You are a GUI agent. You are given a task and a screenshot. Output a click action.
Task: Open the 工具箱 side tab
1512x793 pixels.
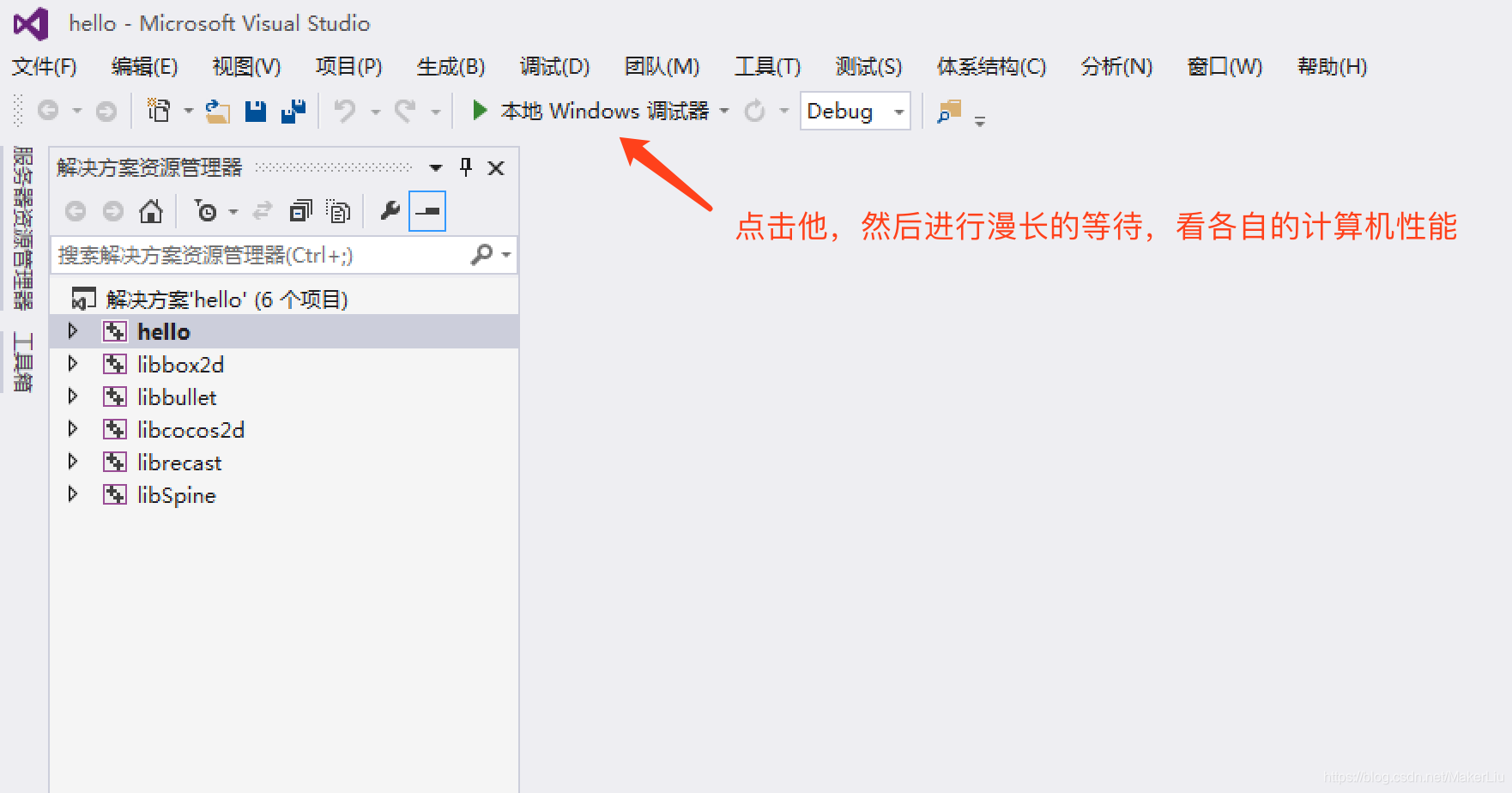pyautogui.click(x=23, y=361)
